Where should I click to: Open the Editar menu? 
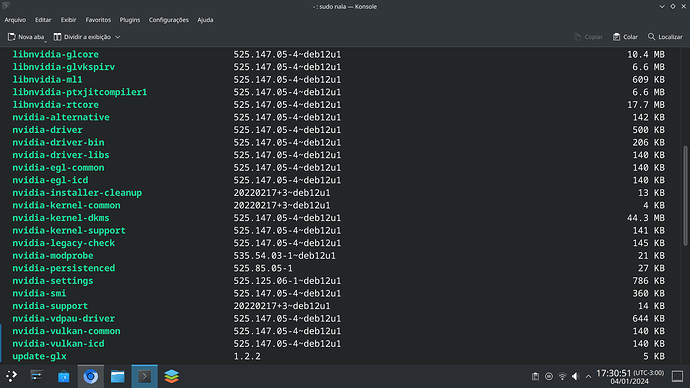43,20
